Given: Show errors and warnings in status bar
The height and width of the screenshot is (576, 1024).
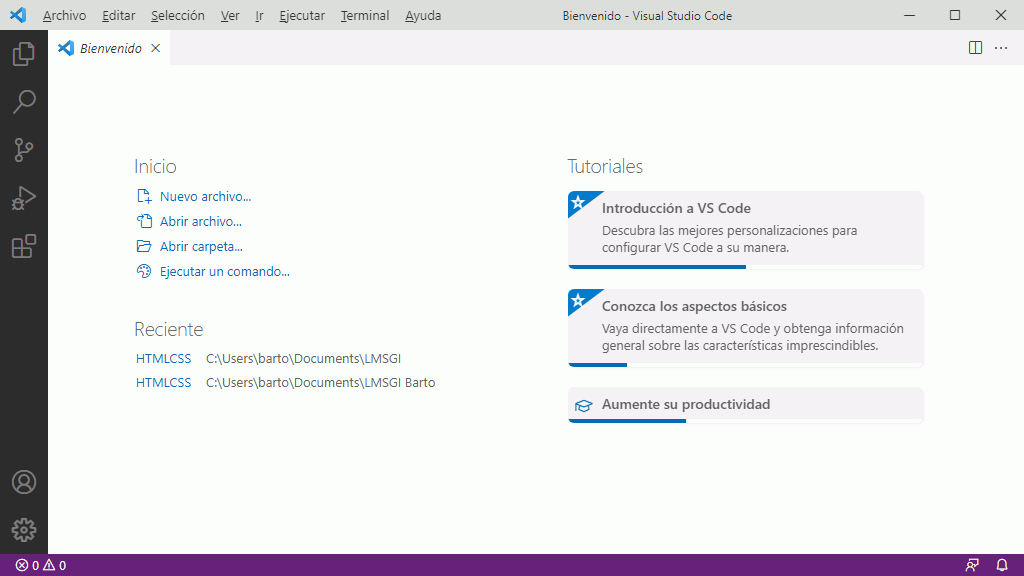Looking at the screenshot, I should click(40, 566).
